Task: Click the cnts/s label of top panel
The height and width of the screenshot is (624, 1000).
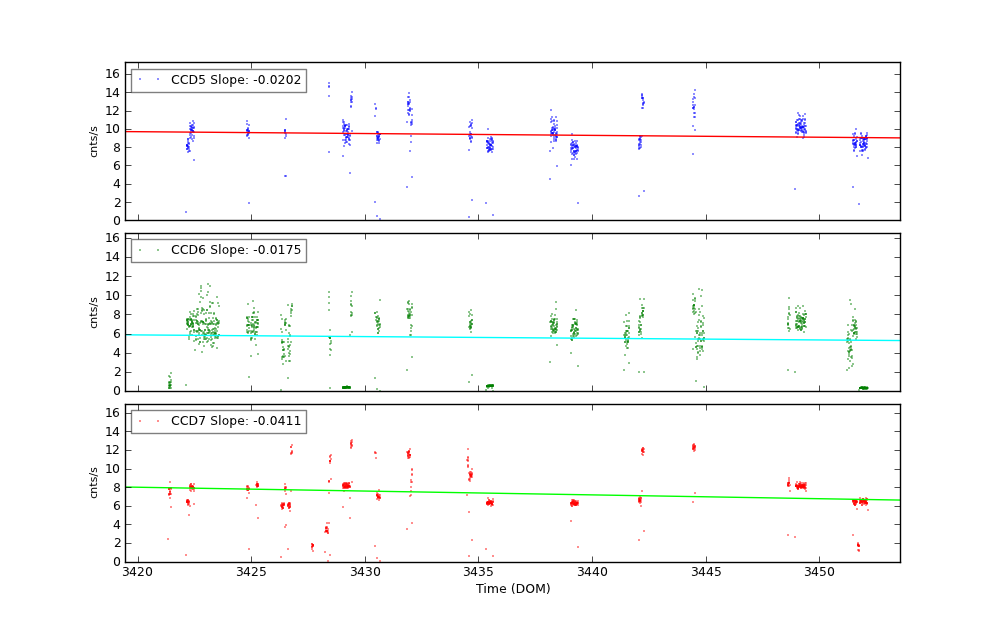Action: 94,141
